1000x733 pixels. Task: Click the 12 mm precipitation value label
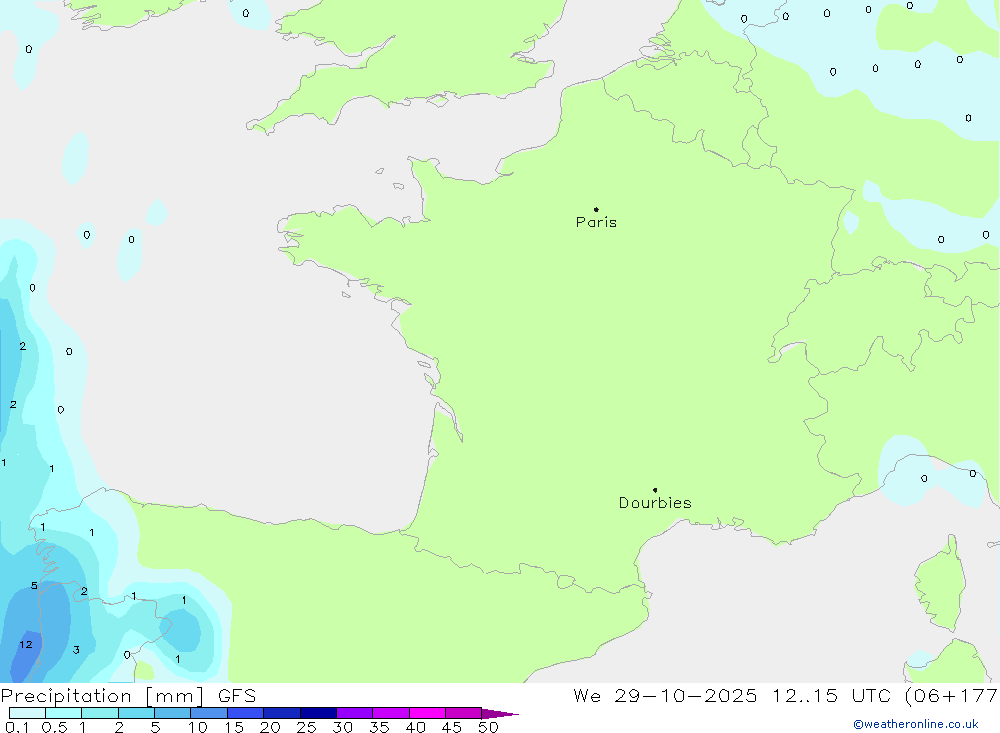[26, 644]
